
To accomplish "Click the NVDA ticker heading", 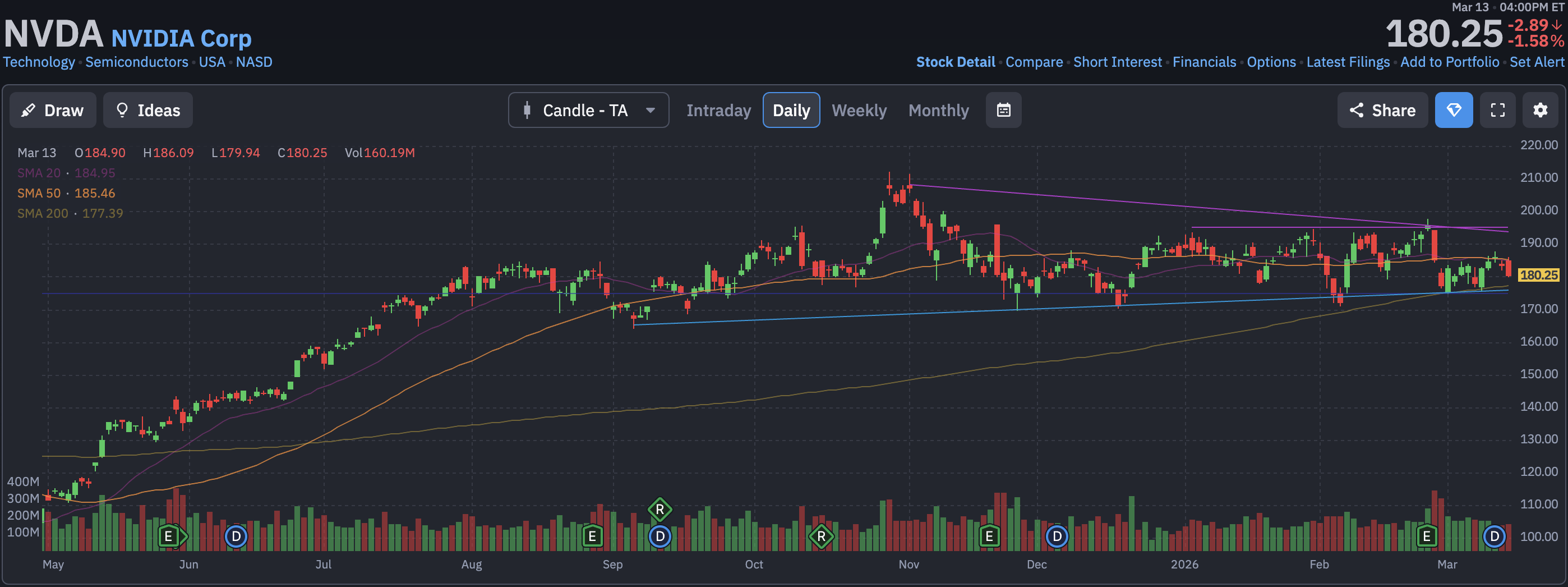I will click(x=54, y=34).
